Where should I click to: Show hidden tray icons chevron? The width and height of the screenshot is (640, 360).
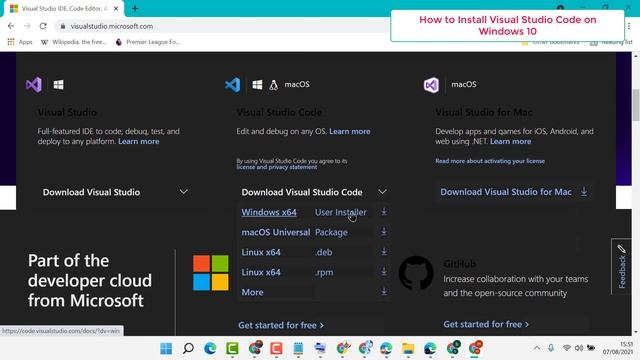tap(537, 348)
